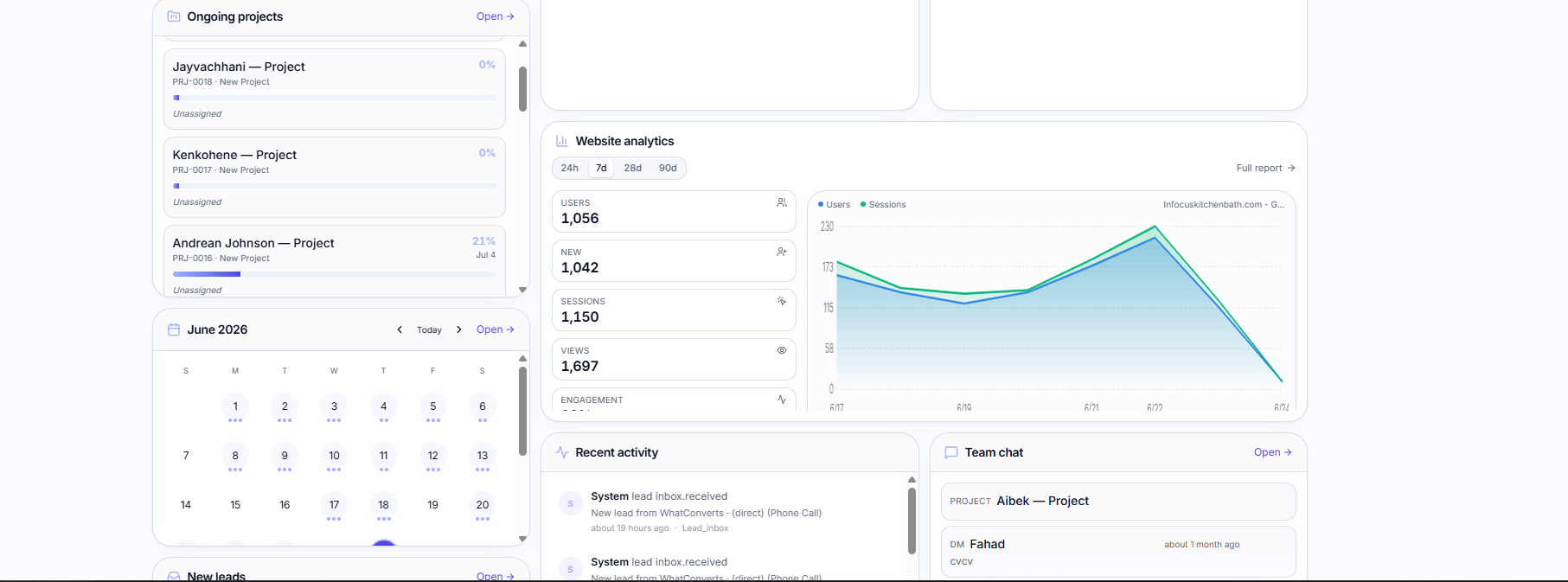Screen dimensions: 1568x582
Task: Click the Lead_inbox tag in first activity
Action: click(705, 528)
